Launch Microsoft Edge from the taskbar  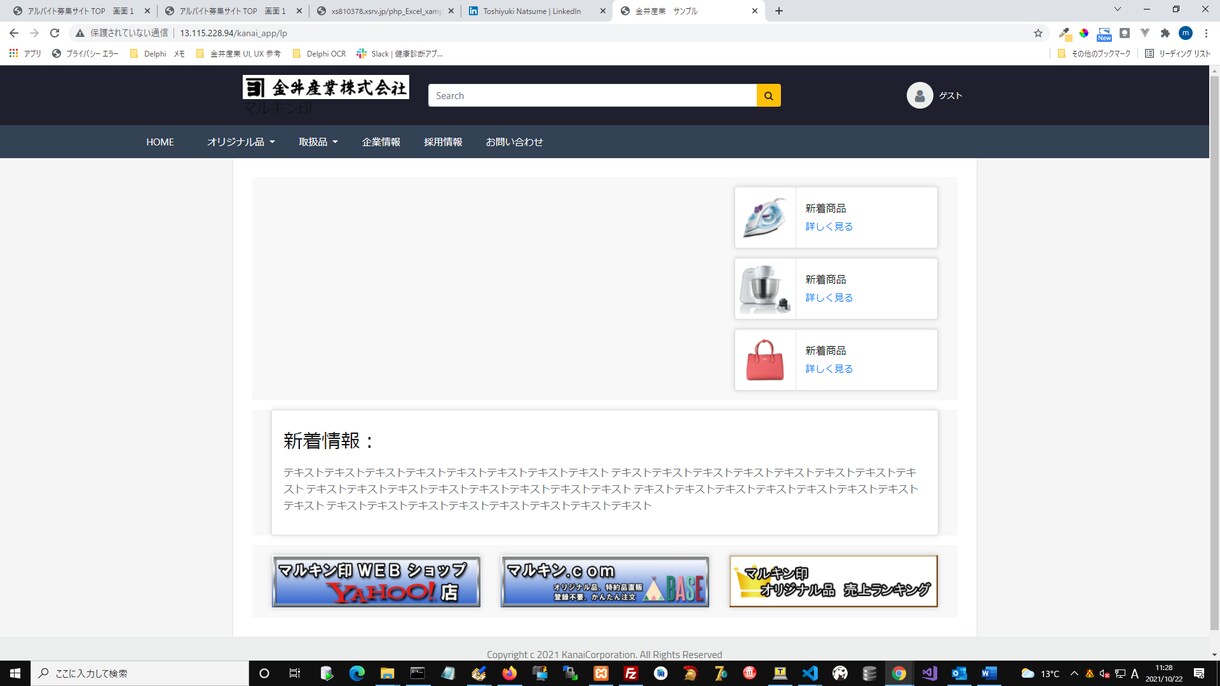pos(357,673)
